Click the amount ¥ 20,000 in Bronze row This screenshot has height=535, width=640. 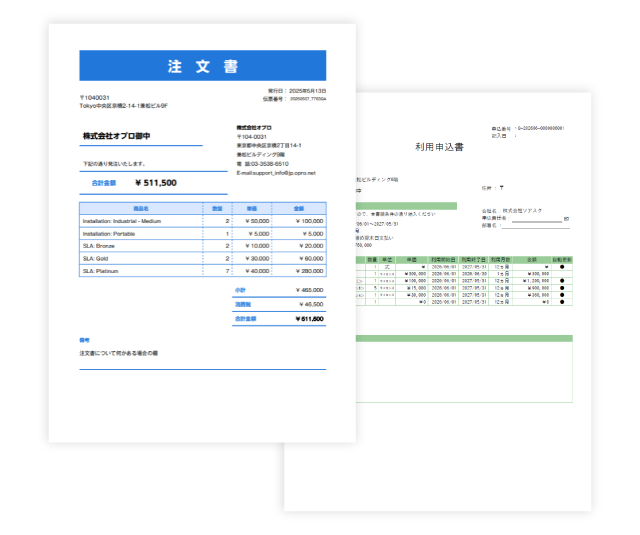click(311, 246)
